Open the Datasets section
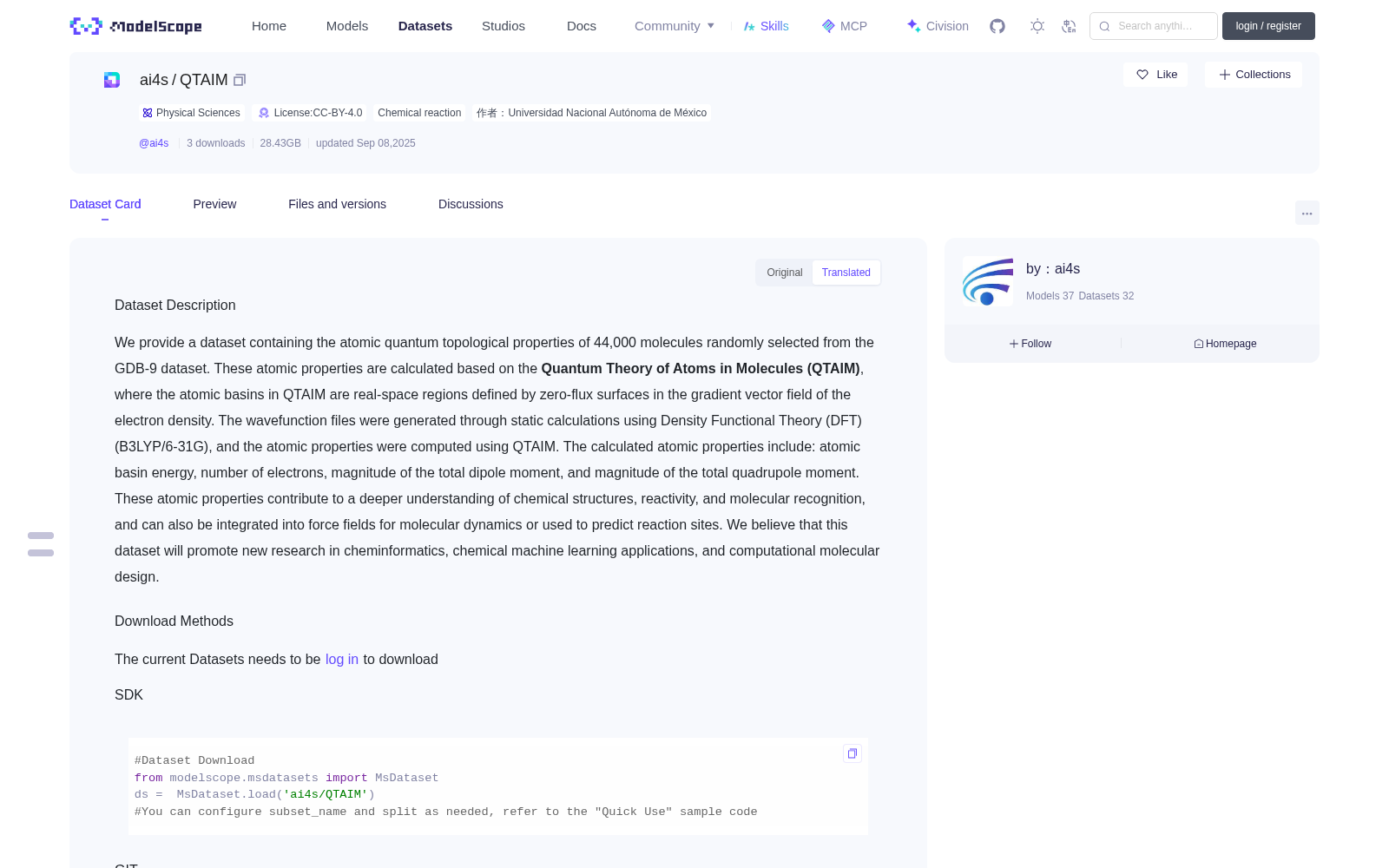Image resolution: width=1389 pixels, height=868 pixels. (x=425, y=26)
